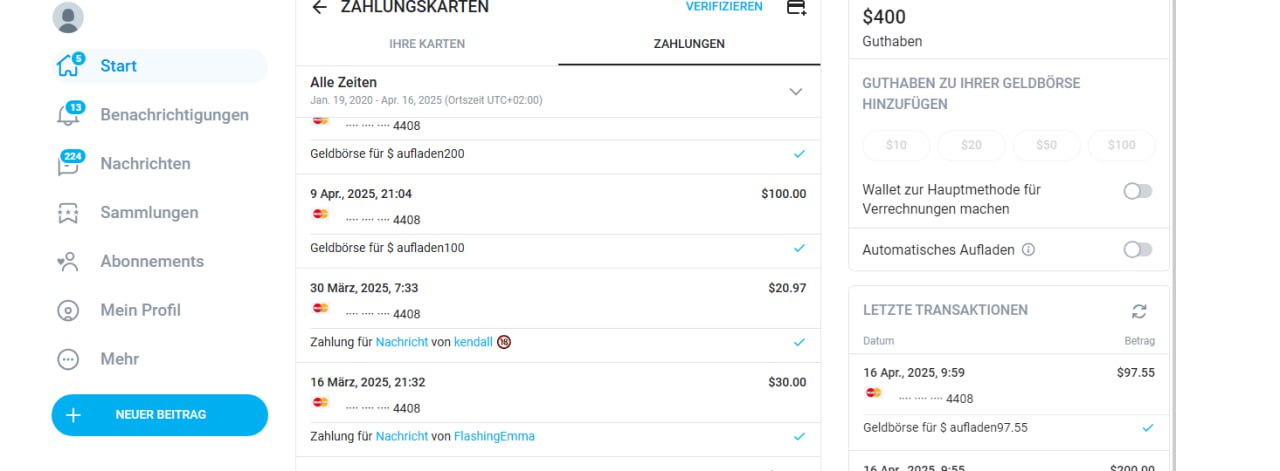The width and height of the screenshot is (1280, 471).
Task: Open the Sammlungen bookmark icon
Action: [68, 213]
